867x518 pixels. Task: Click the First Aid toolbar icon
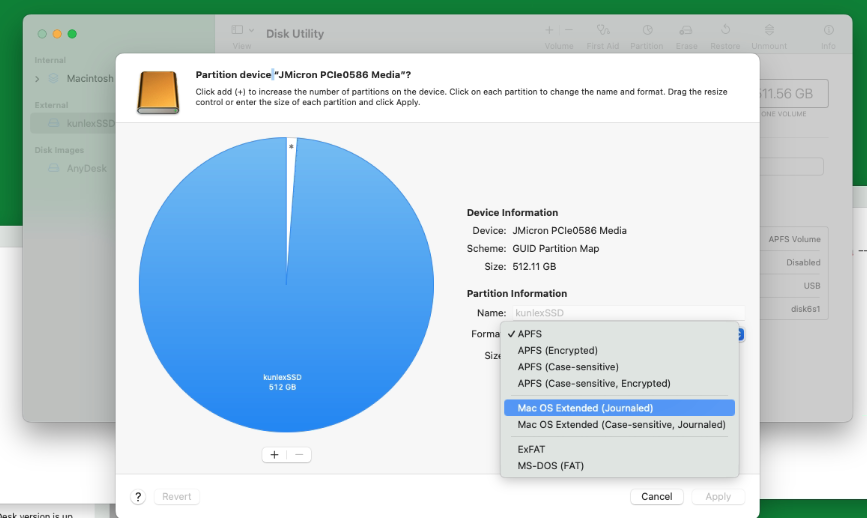602,35
